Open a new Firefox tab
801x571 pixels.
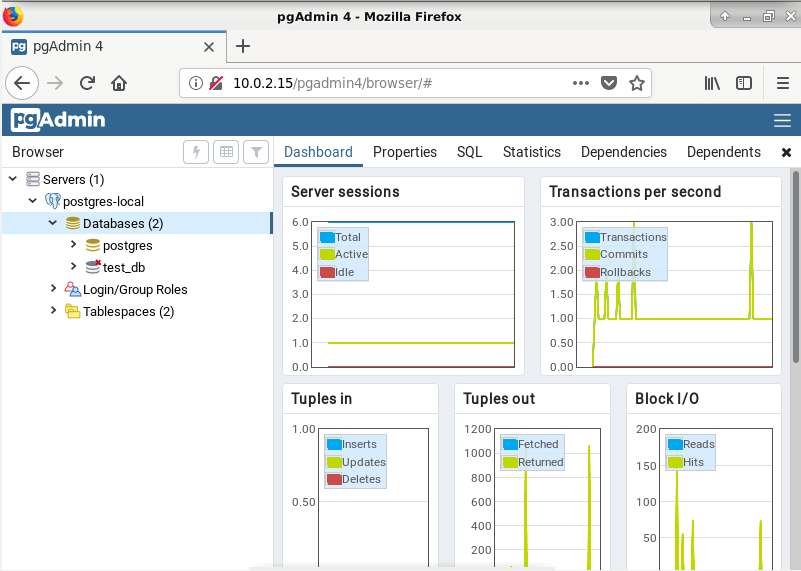(x=243, y=46)
